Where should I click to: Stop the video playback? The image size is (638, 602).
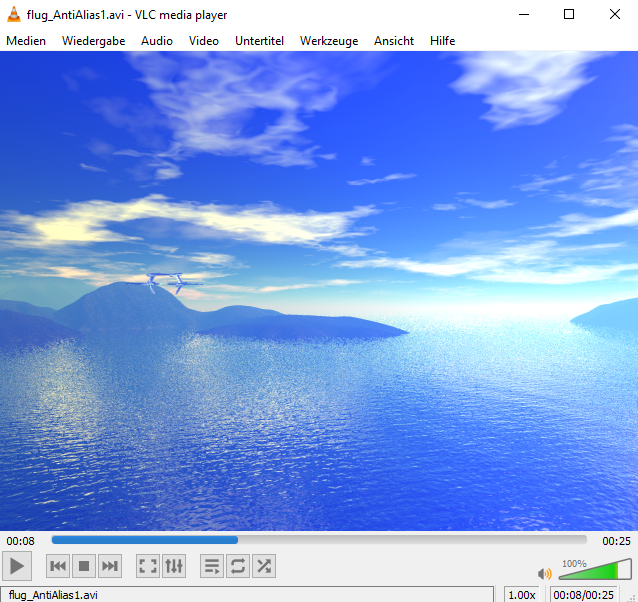pos(84,566)
